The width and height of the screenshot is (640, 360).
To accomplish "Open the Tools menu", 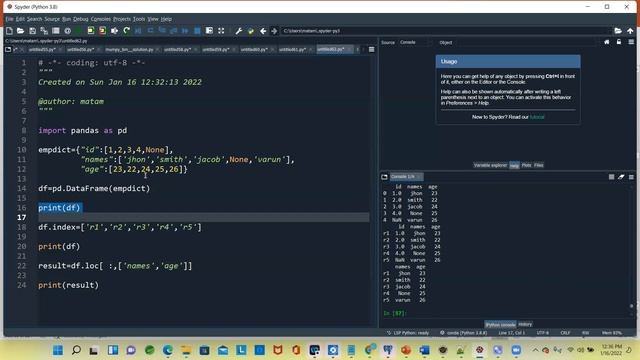I will [x=139, y=19].
